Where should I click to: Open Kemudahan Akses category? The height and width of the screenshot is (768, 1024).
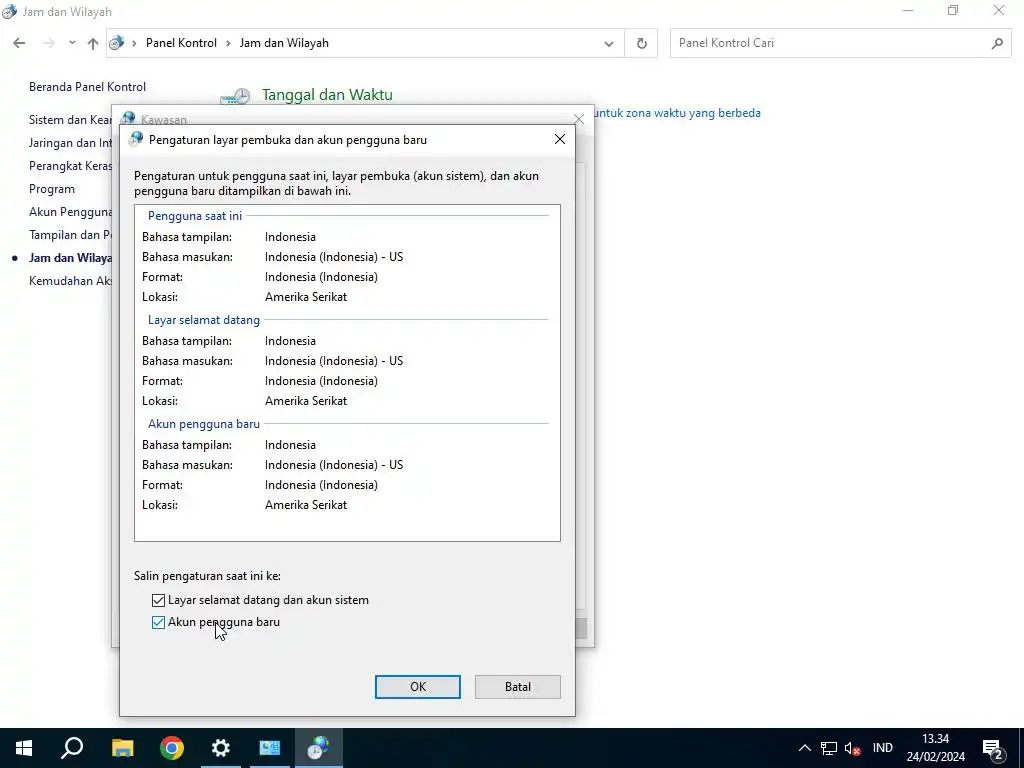coord(71,281)
